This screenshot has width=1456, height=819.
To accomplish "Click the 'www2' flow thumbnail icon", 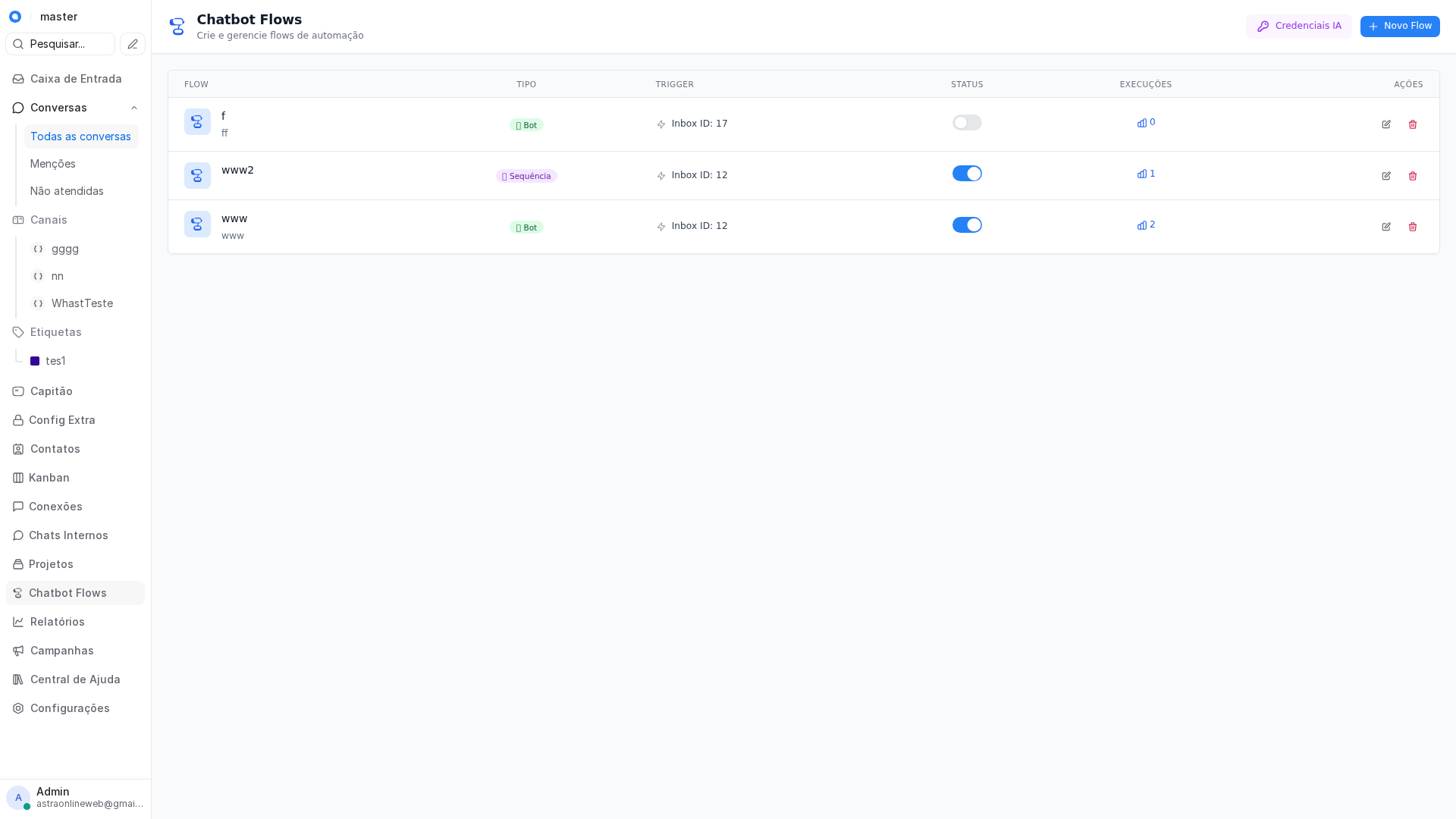I will pyautogui.click(x=197, y=175).
